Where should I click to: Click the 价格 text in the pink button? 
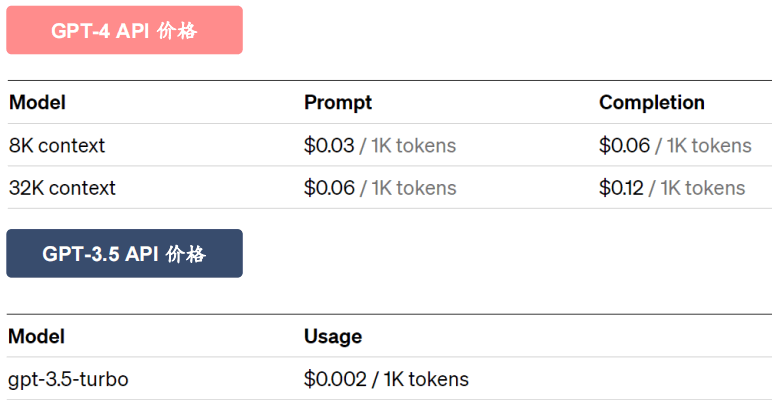tap(177, 31)
